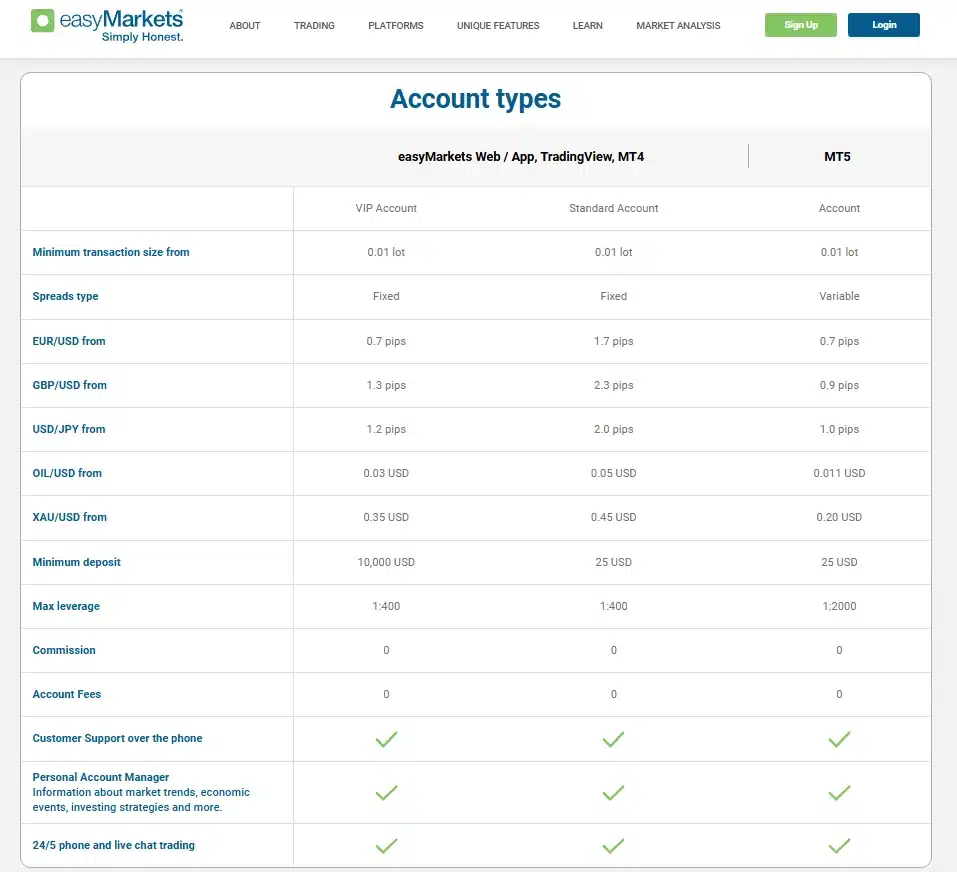
Task: Click the green Sign Up button
Action: pos(801,25)
